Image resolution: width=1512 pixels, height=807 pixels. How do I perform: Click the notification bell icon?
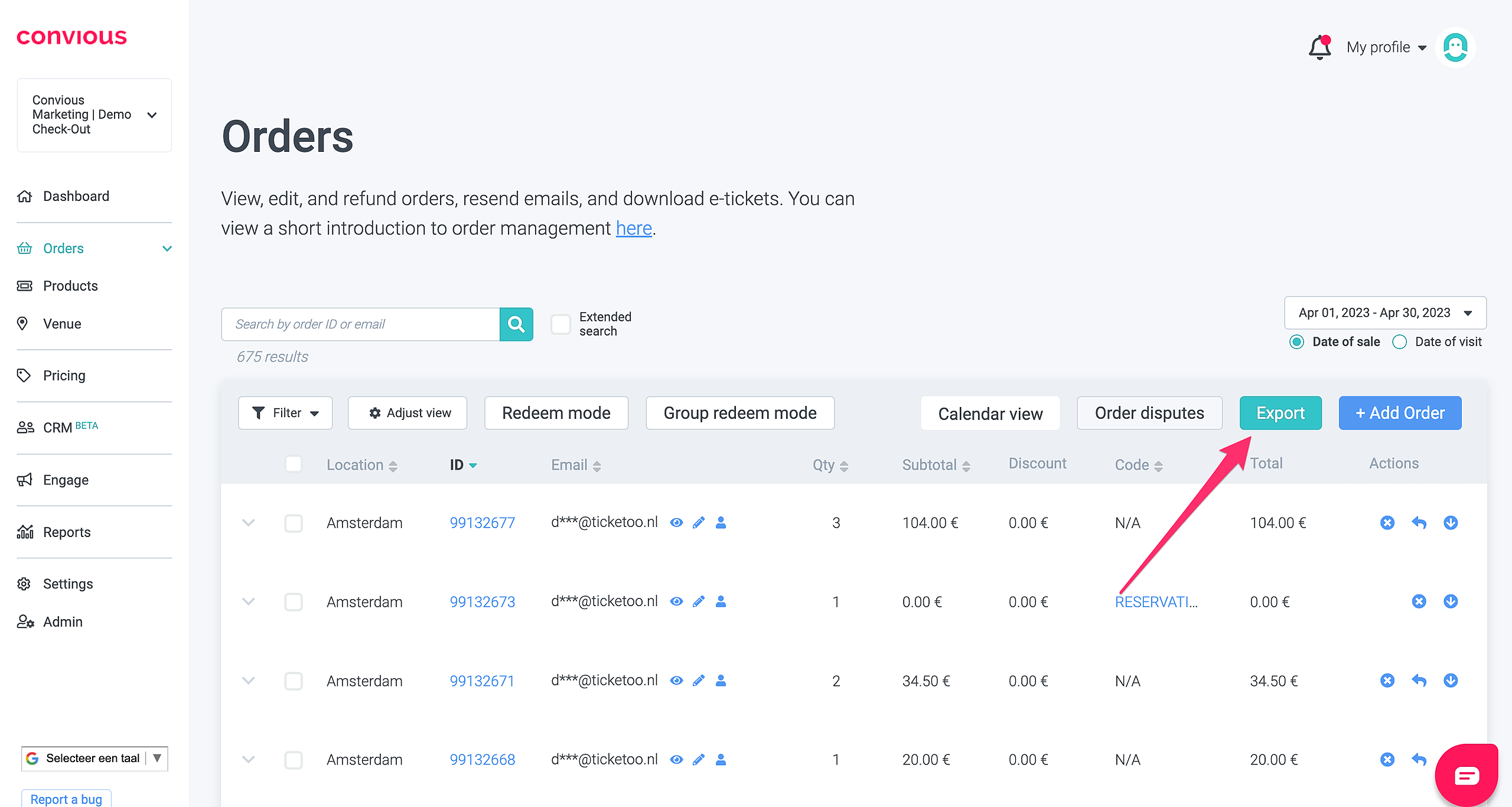coord(1319,47)
